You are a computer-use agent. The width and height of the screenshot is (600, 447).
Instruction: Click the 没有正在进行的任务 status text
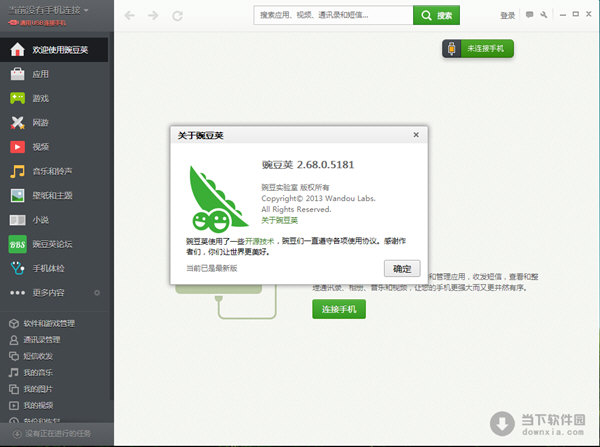click(x=58, y=434)
